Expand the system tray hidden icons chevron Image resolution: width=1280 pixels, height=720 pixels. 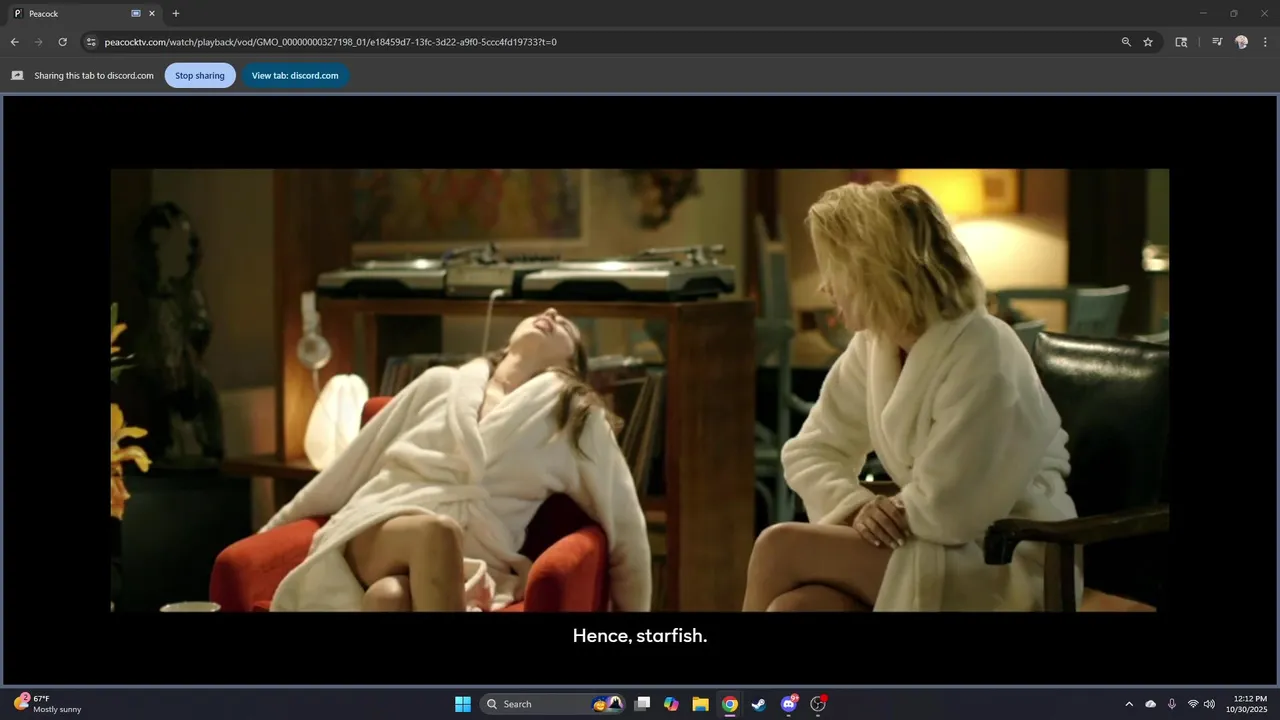click(1129, 704)
